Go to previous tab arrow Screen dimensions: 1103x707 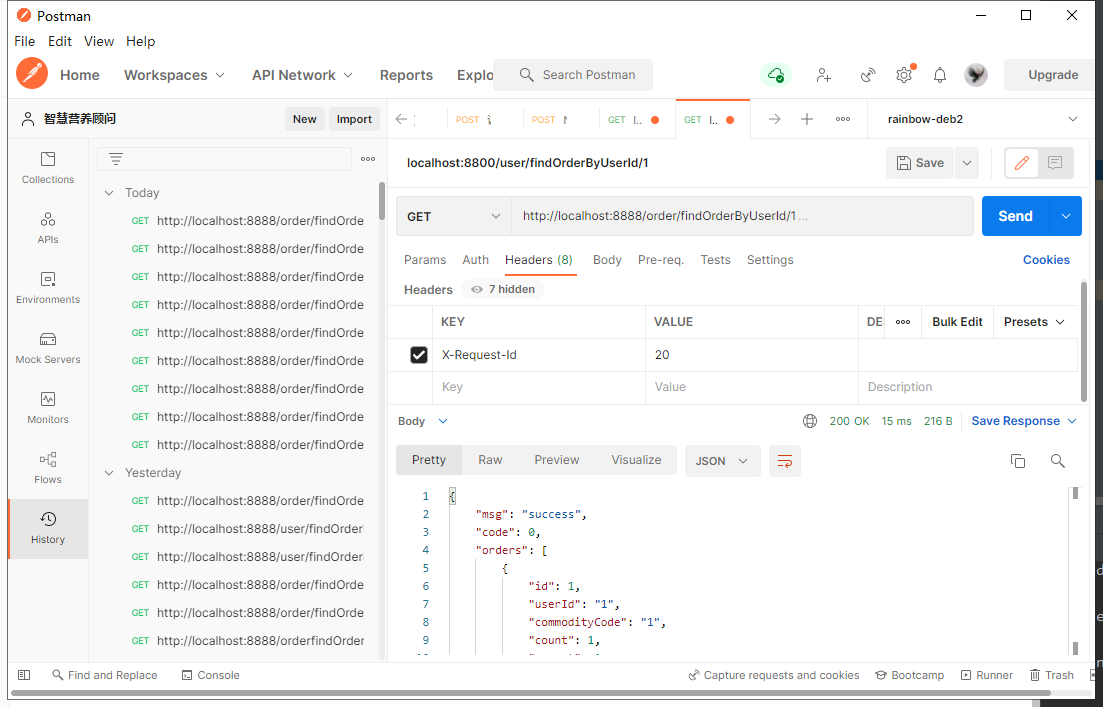402,120
